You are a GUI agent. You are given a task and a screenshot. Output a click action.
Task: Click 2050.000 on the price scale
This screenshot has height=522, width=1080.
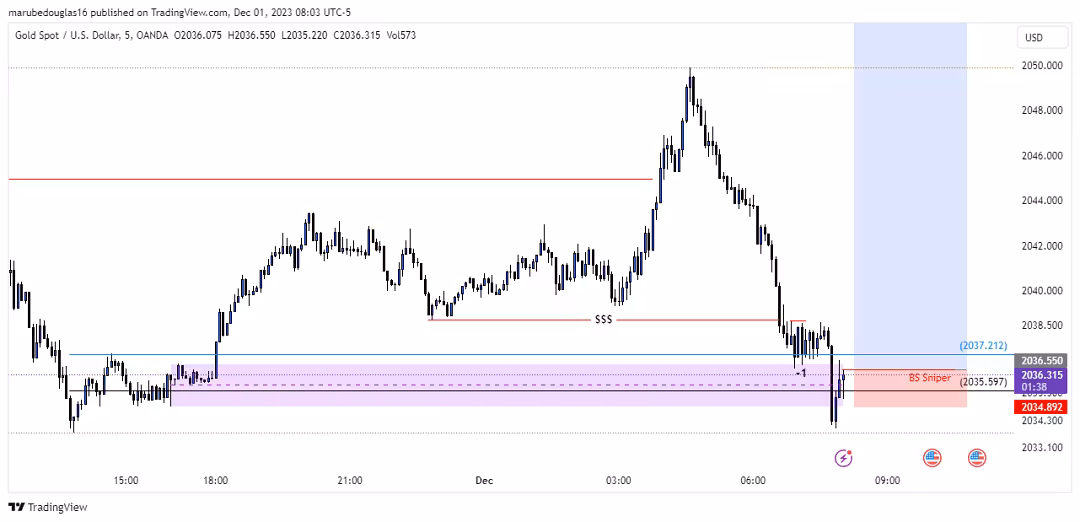(1041, 66)
